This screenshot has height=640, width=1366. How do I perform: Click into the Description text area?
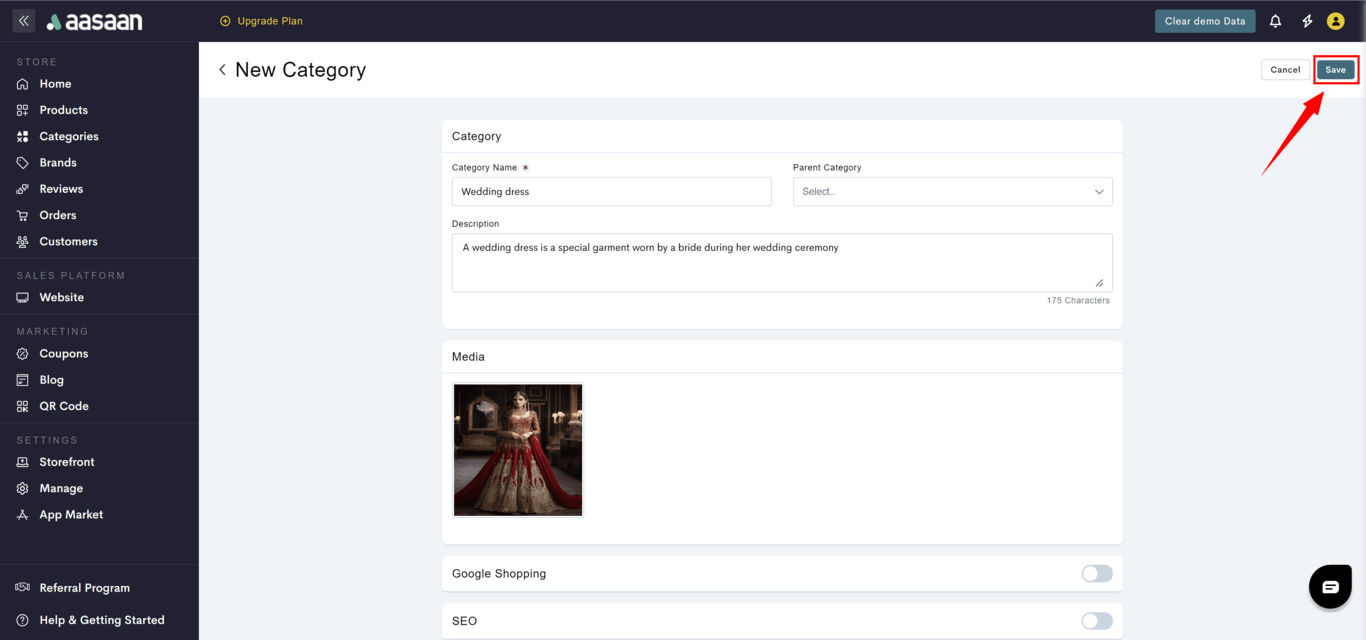pos(781,262)
